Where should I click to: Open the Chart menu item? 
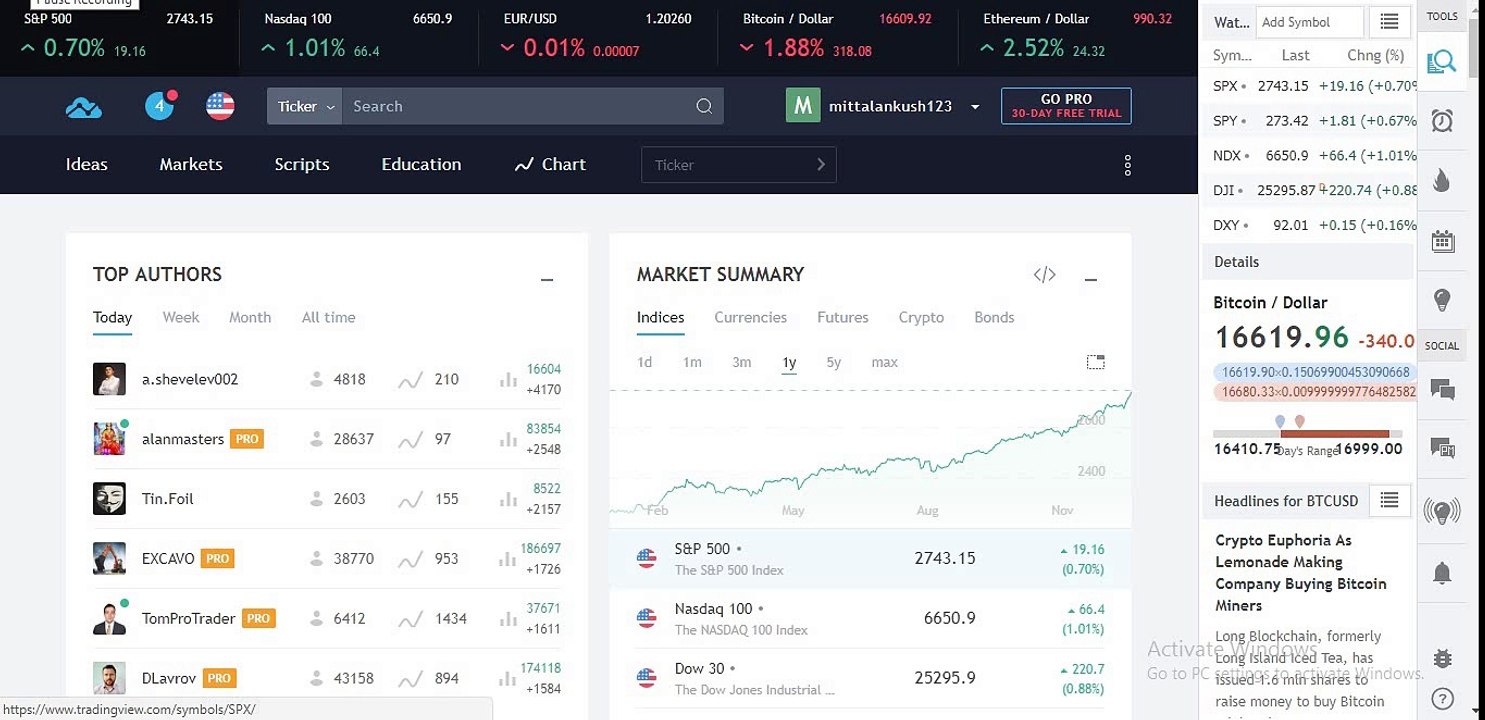point(550,164)
